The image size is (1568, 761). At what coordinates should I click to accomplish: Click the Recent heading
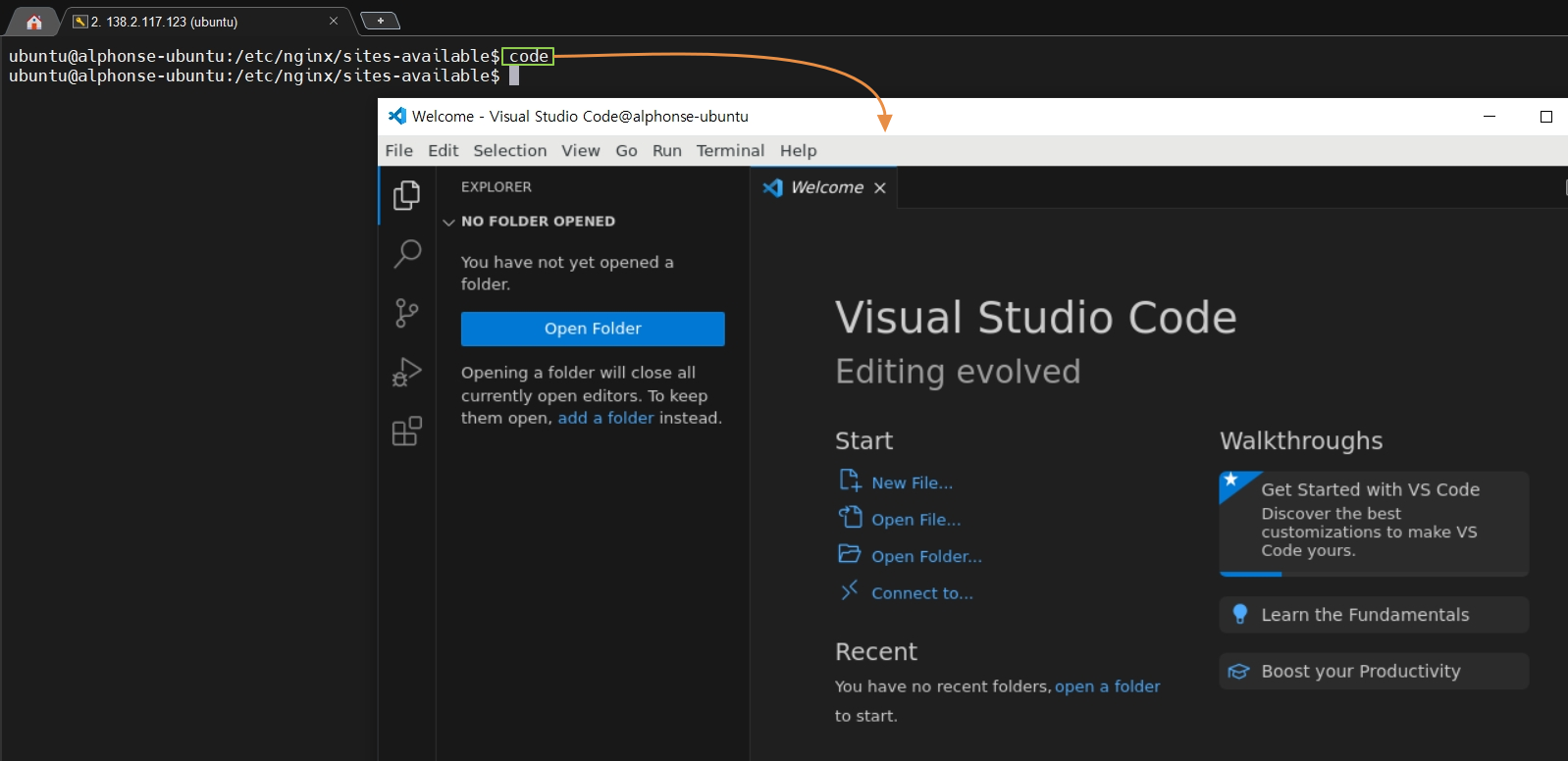coord(876,651)
